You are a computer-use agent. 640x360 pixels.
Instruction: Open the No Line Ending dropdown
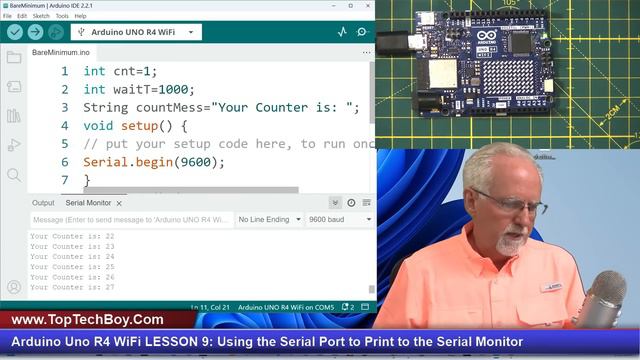click(x=270, y=220)
